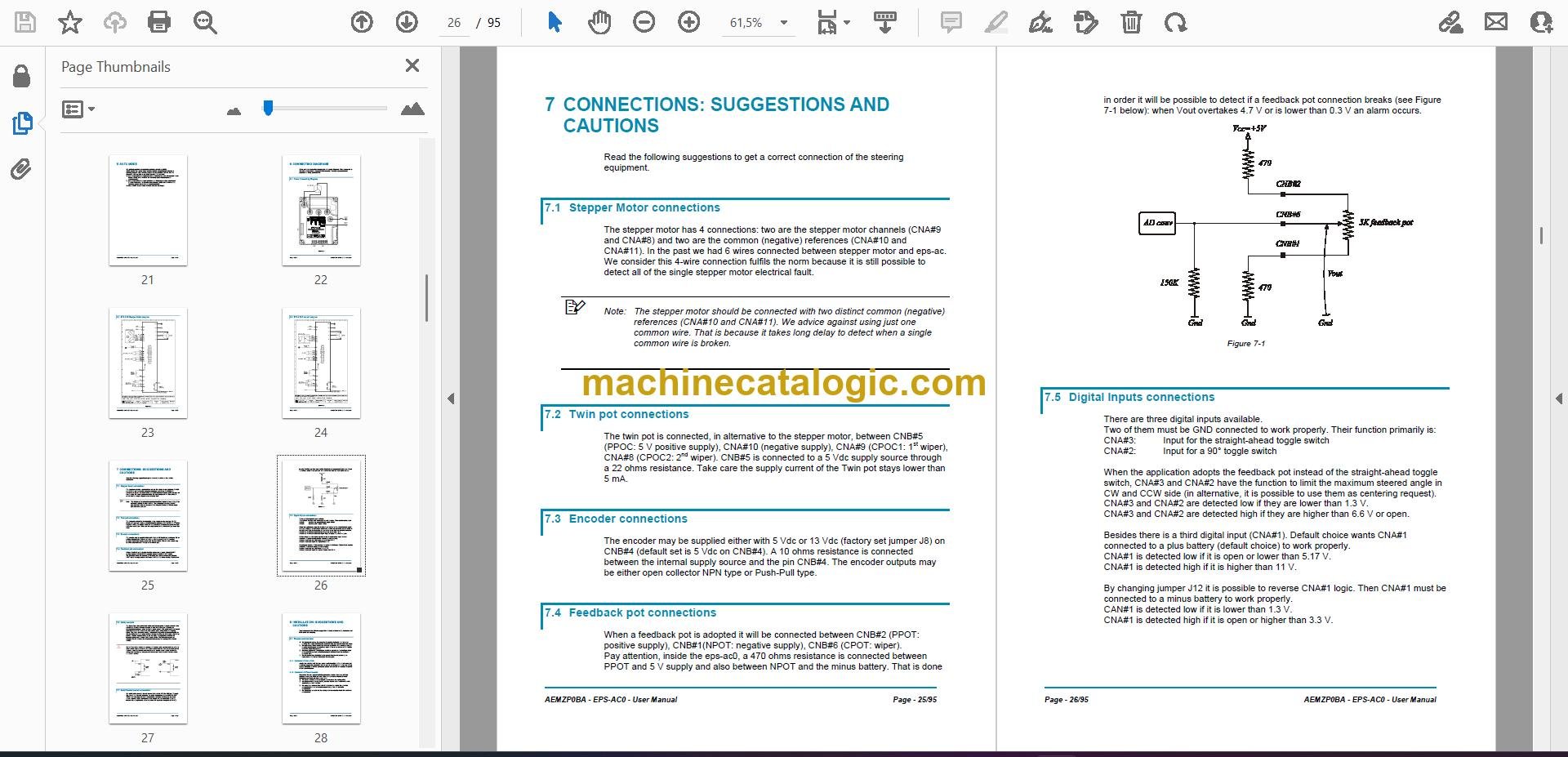Open the sign document pen tool
1568x757 pixels.
coord(1040,22)
